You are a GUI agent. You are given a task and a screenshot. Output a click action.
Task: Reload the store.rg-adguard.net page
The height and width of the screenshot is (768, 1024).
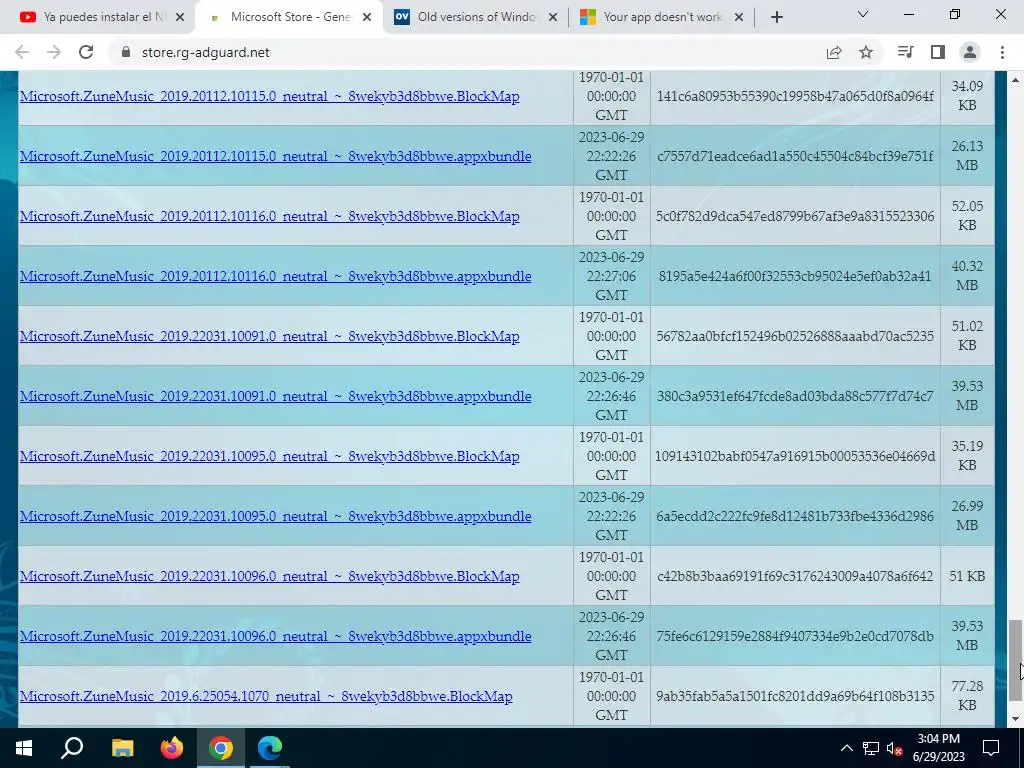[86, 52]
